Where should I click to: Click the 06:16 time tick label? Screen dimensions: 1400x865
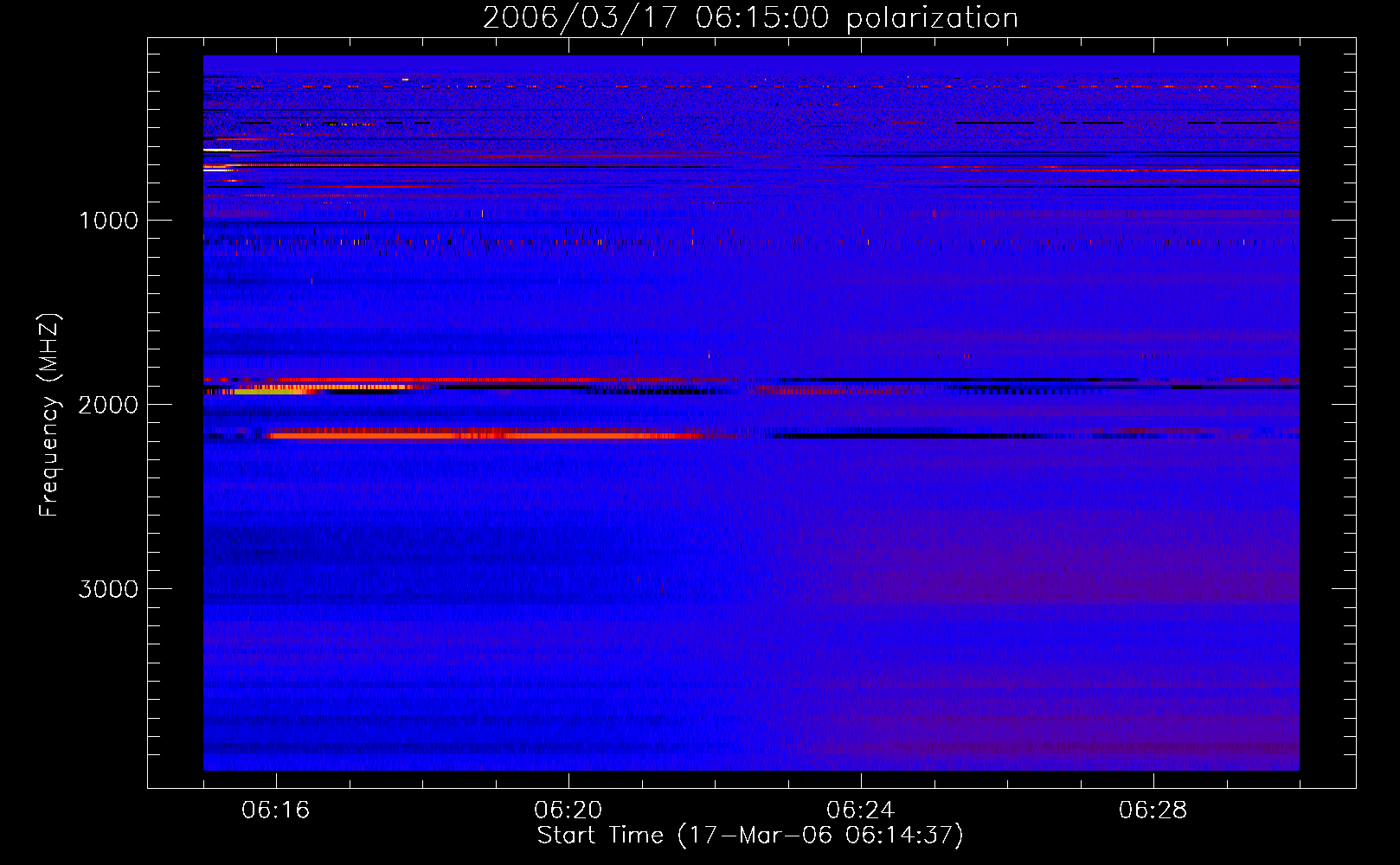click(x=276, y=811)
